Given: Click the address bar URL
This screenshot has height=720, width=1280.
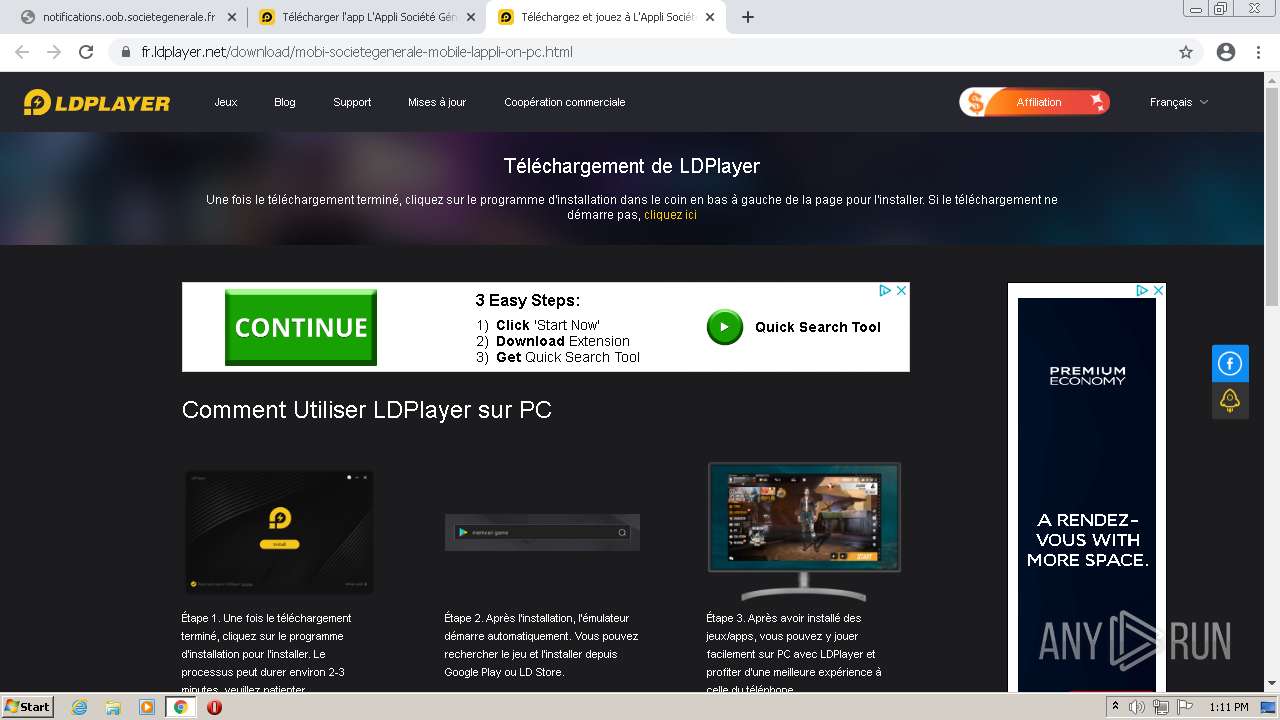Looking at the screenshot, I should (357, 52).
